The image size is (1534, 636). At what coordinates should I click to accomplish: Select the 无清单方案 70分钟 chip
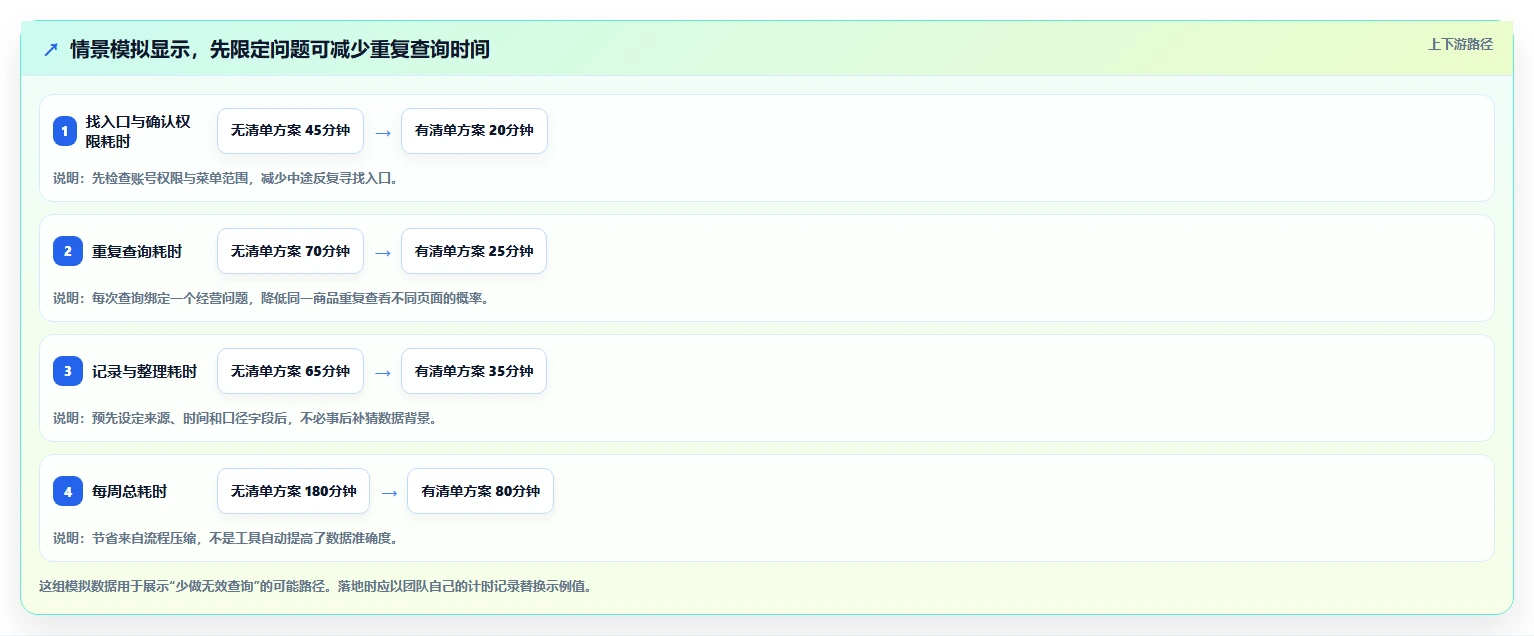pos(290,251)
